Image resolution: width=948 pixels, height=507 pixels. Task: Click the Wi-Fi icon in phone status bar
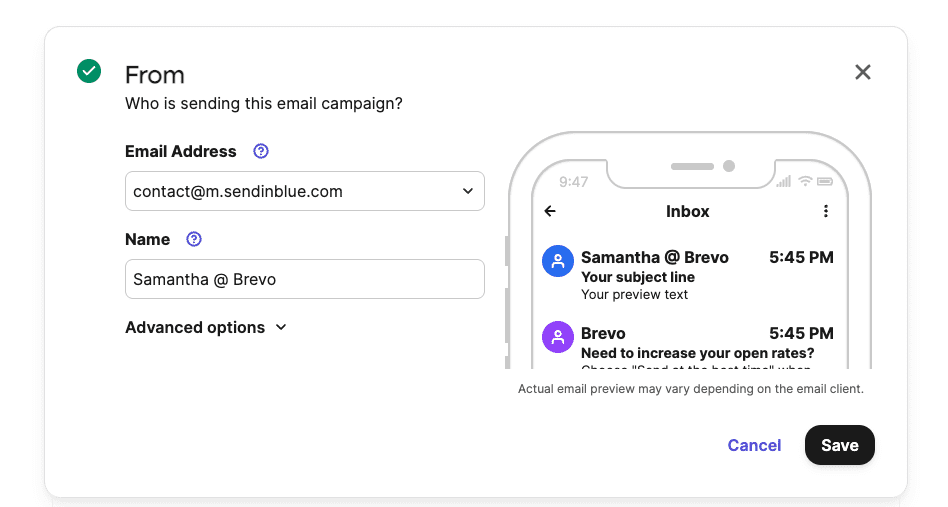coord(805,181)
